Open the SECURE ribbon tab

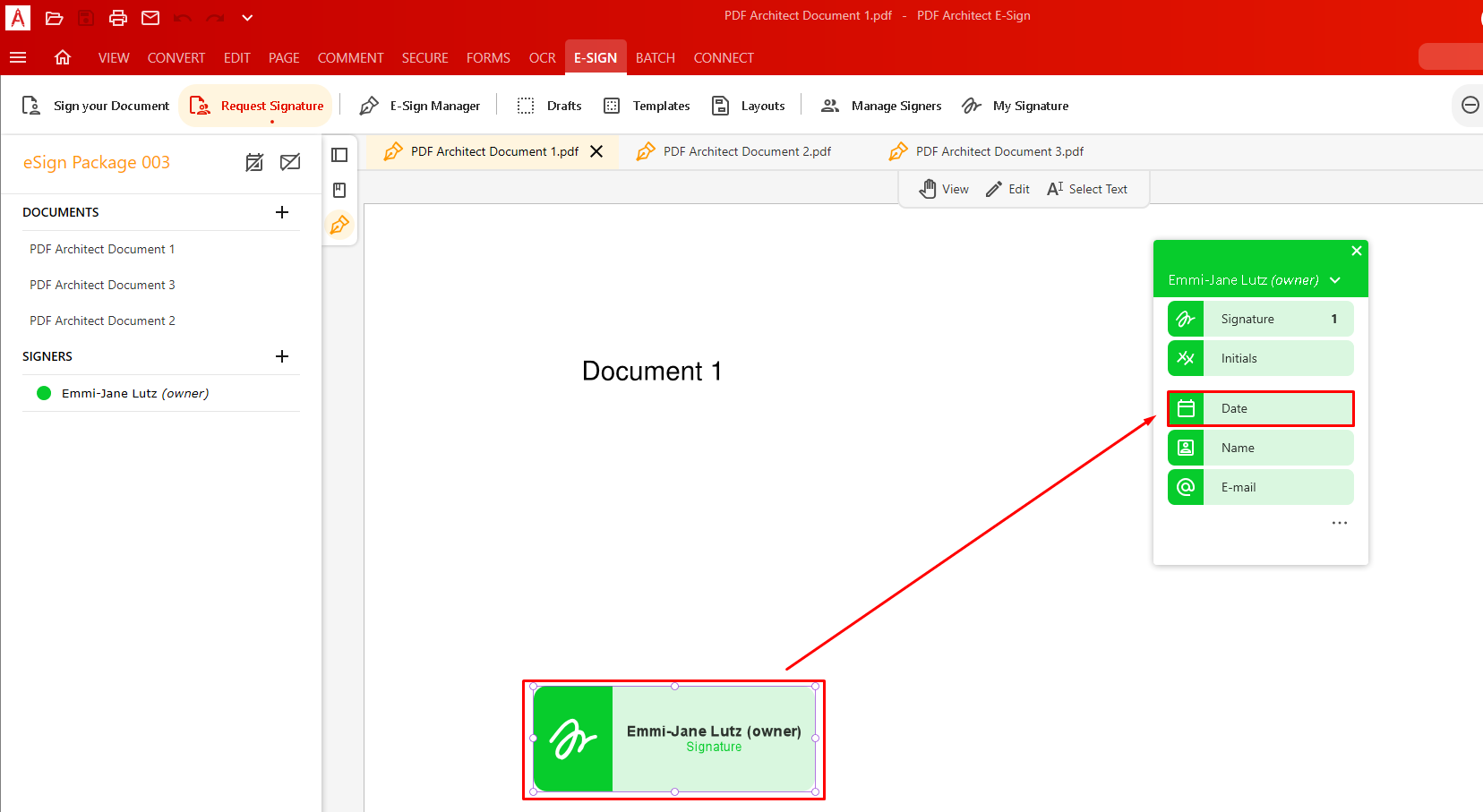coord(424,57)
